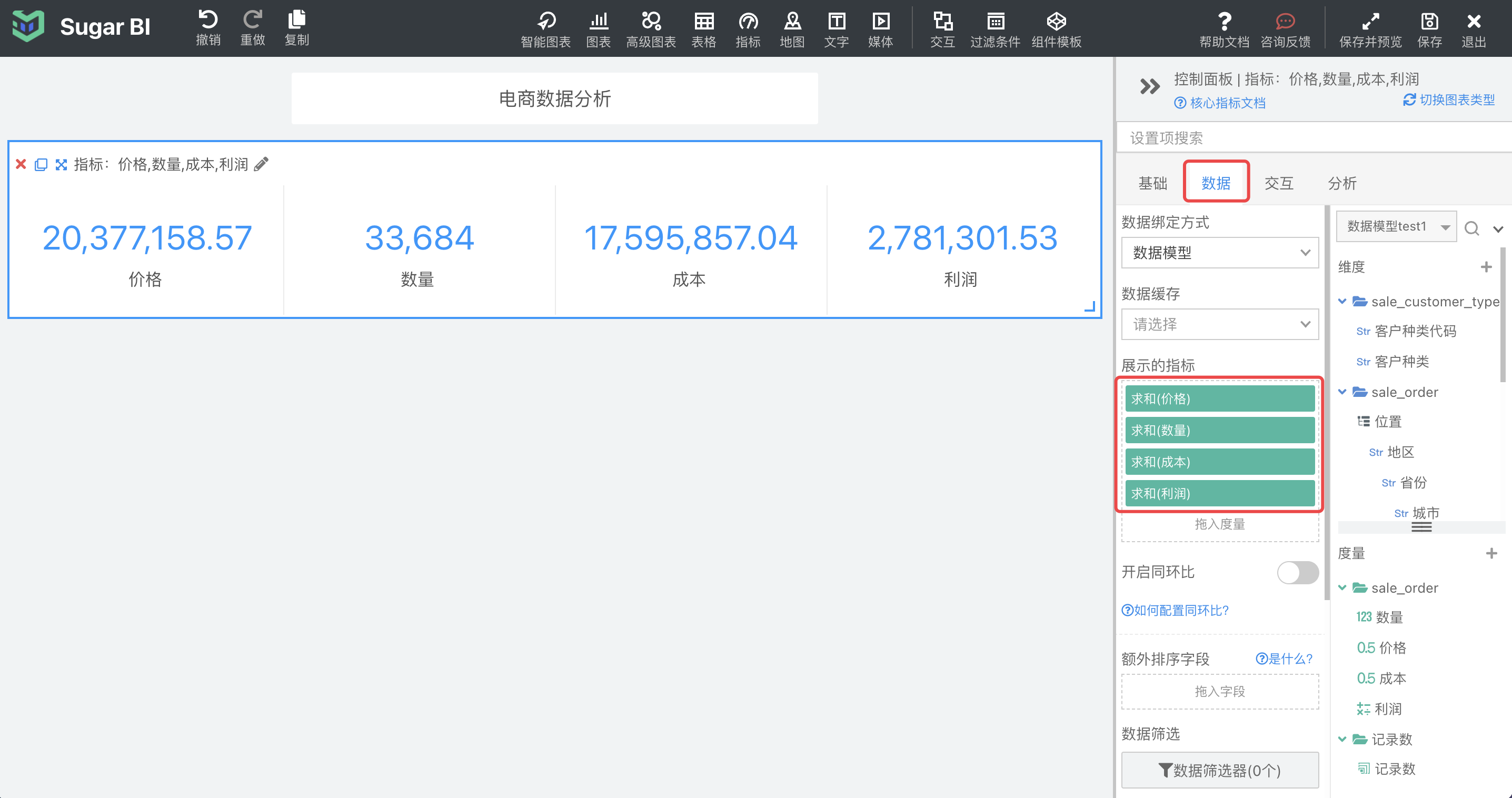Screen dimensions: 1512x798
Task: Select the 客户种类 dimension field
Action: tap(1393, 362)
